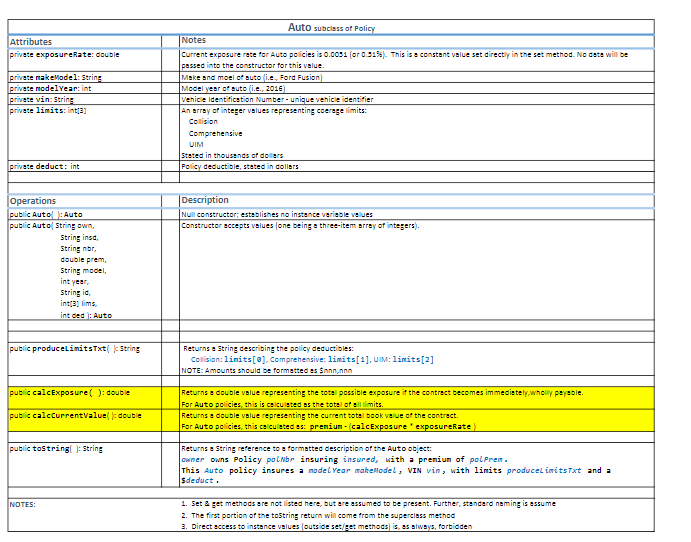Click 'Policy deductible, stated in dollars' note
Screen dimensions: 691x542
coord(240,166)
